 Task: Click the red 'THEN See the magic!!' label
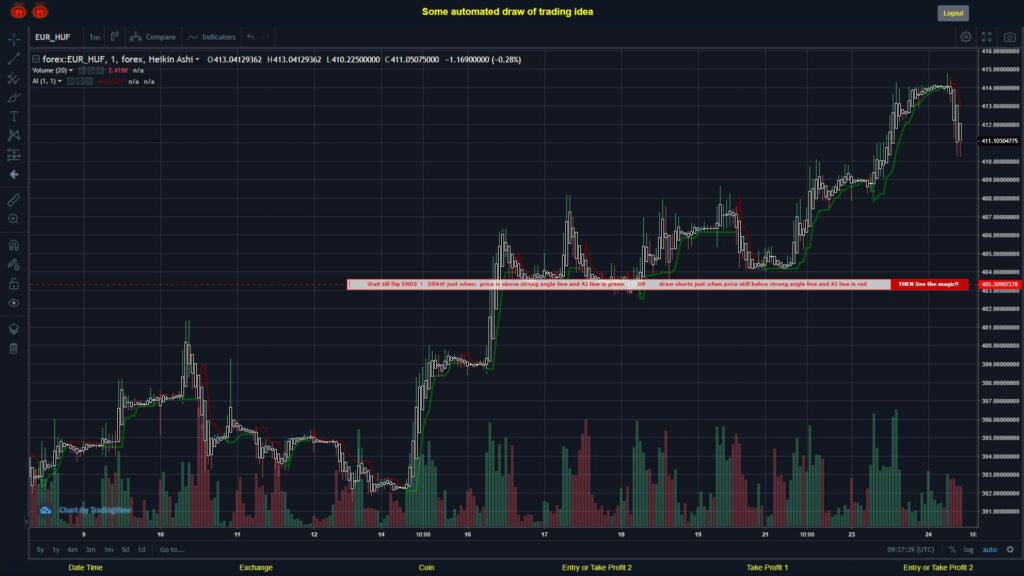(929, 285)
